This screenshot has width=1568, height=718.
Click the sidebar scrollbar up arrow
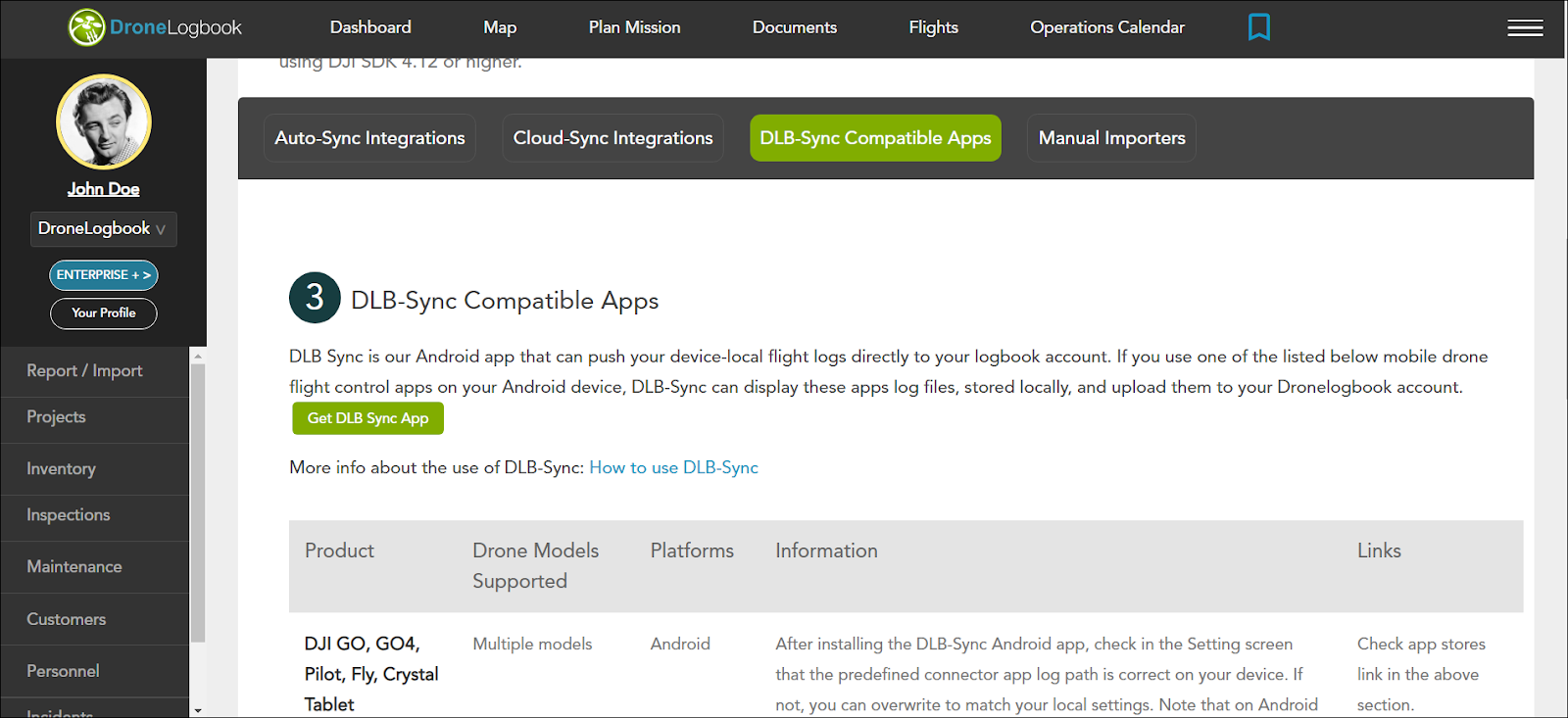(198, 356)
